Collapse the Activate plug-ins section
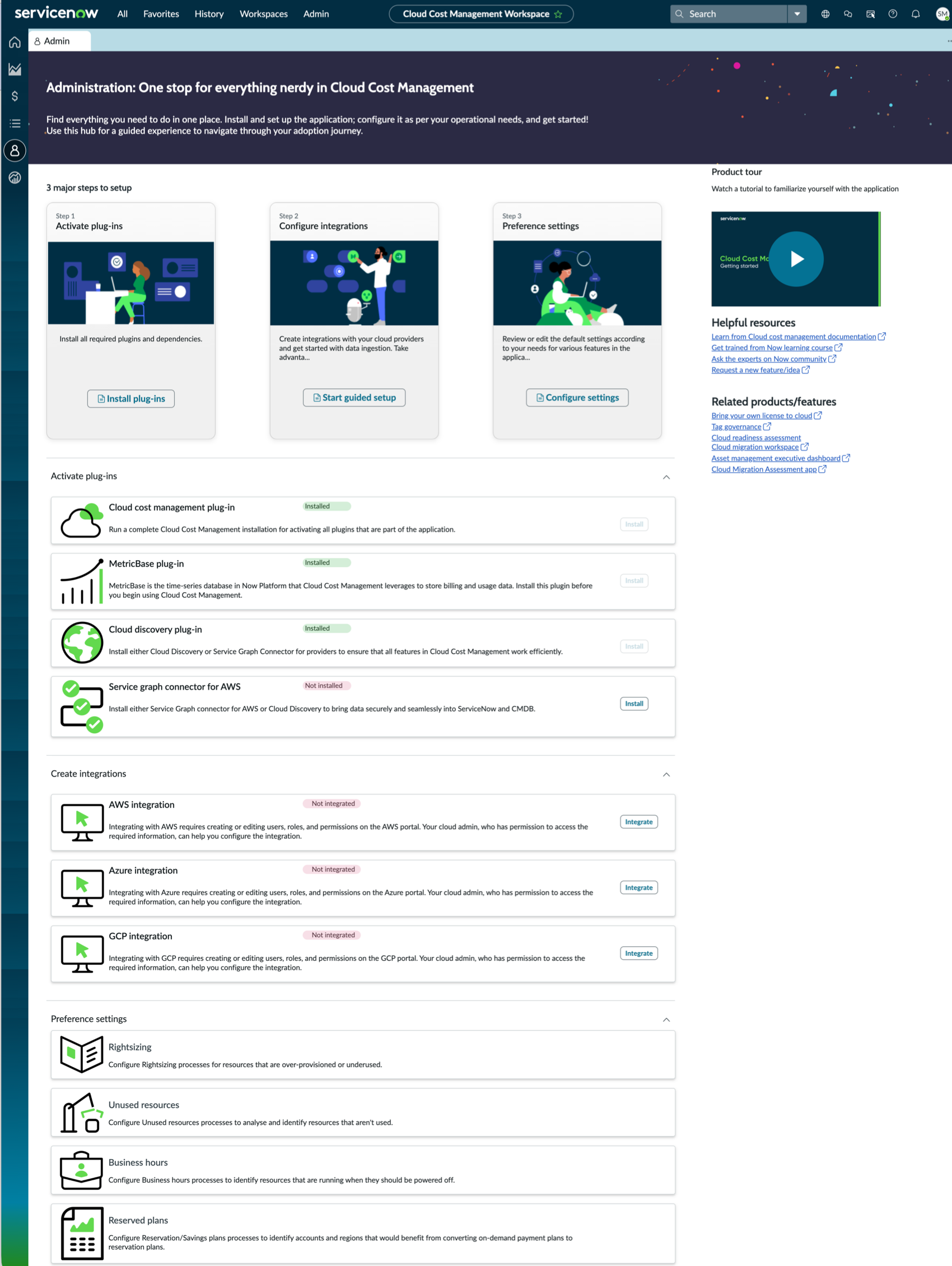Image resolution: width=952 pixels, height=1266 pixels. tap(666, 477)
